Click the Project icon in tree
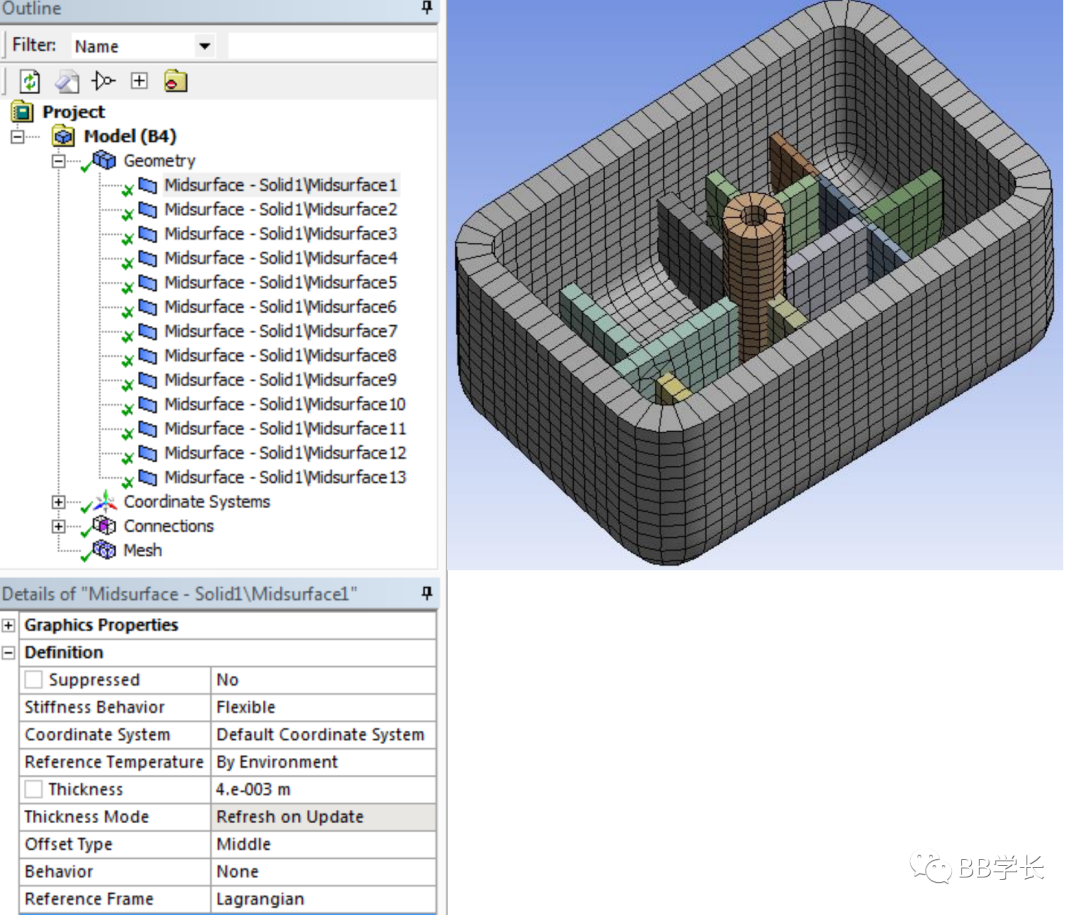The width and height of the screenshot is (1080, 915). pos(23,112)
